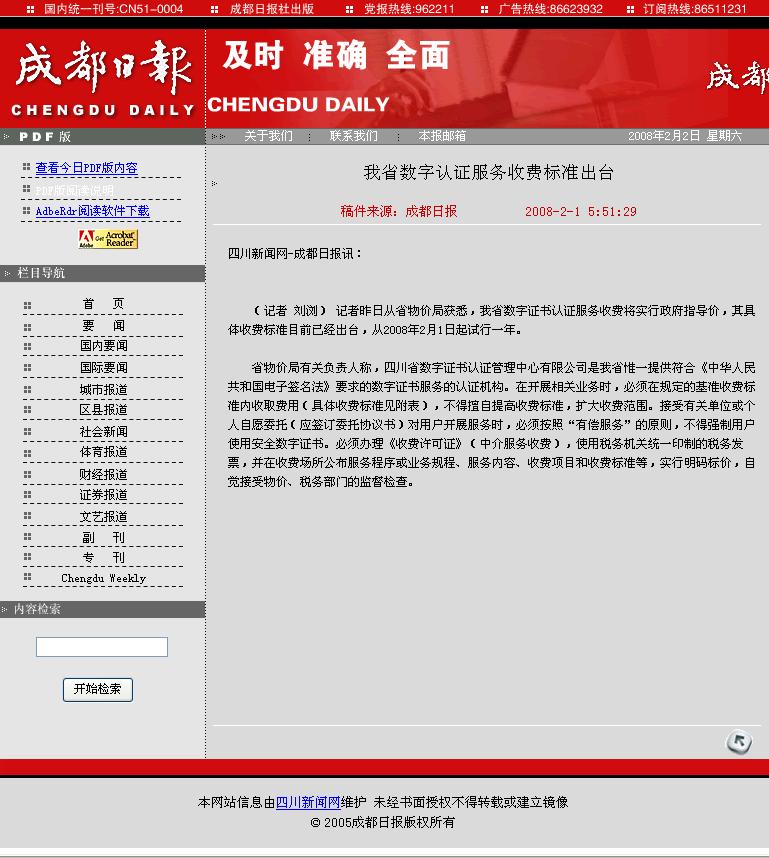Screen dimensions: 769x858
Task: Click the 内容检索 search input field
Action: pyautogui.click(x=102, y=647)
